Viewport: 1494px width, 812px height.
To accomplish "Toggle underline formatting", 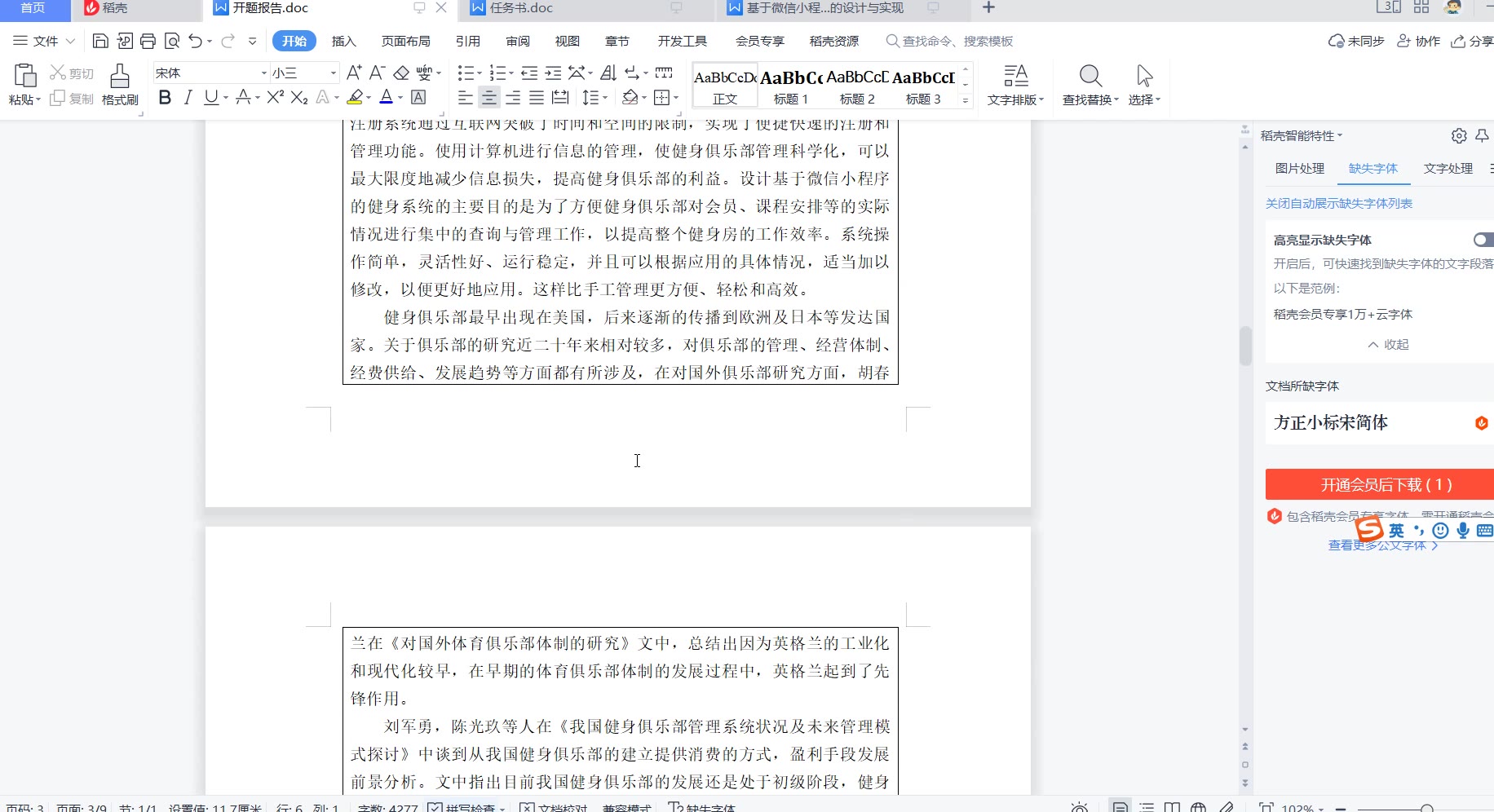I will (211, 98).
